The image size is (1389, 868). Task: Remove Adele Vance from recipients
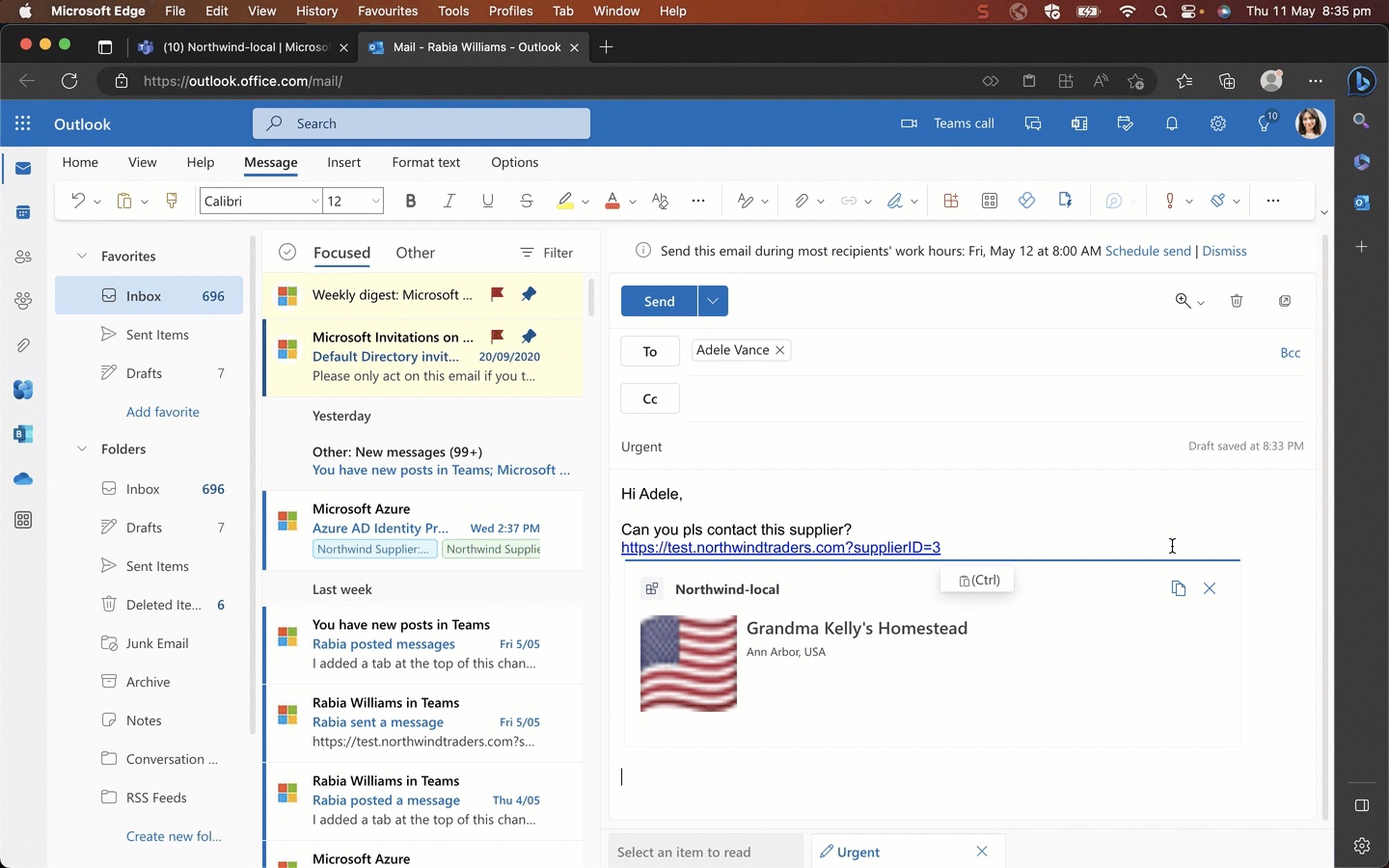(780, 350)
